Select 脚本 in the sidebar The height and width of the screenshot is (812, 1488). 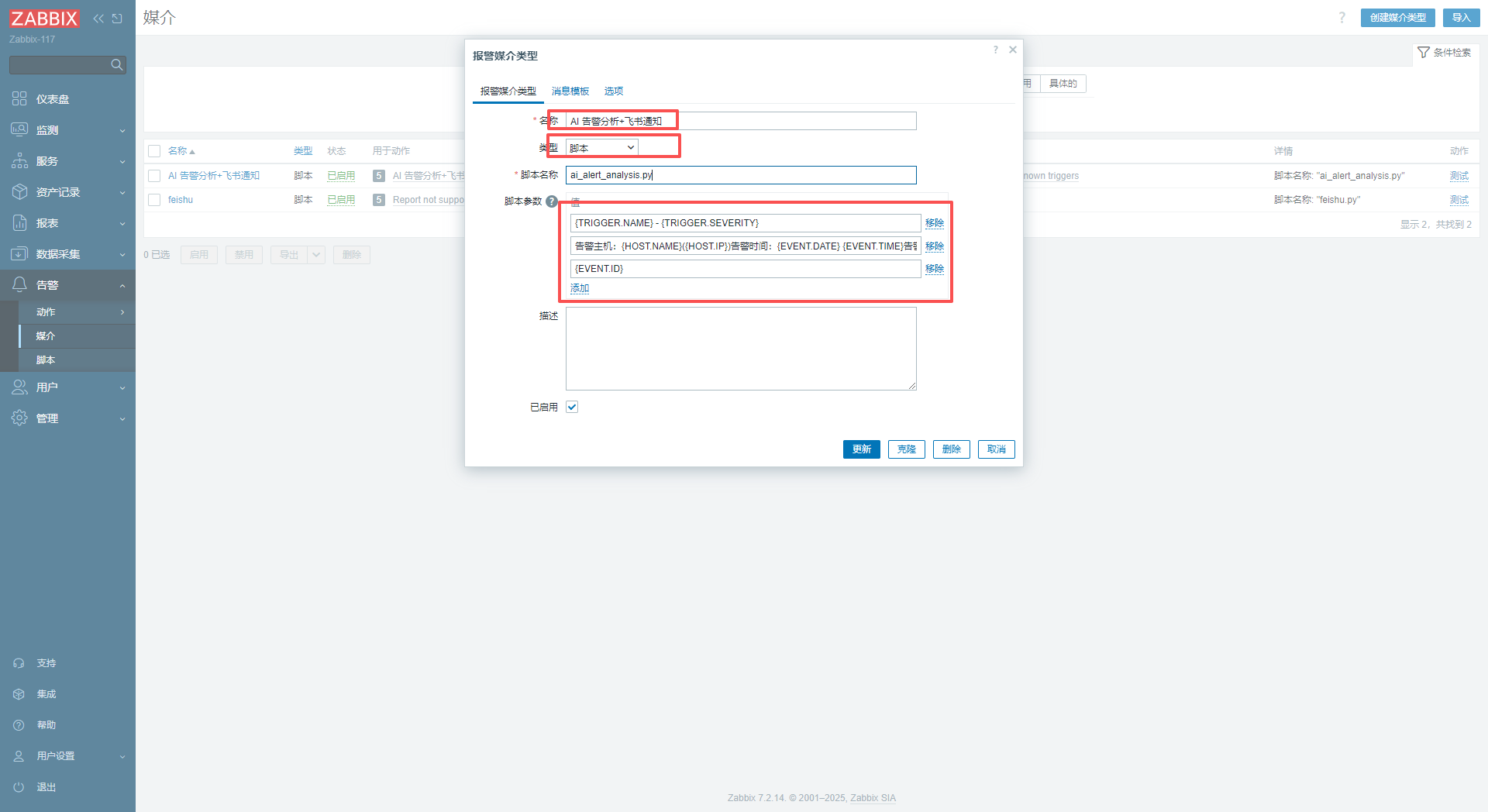pyautogui.click(x=77, y=360)
